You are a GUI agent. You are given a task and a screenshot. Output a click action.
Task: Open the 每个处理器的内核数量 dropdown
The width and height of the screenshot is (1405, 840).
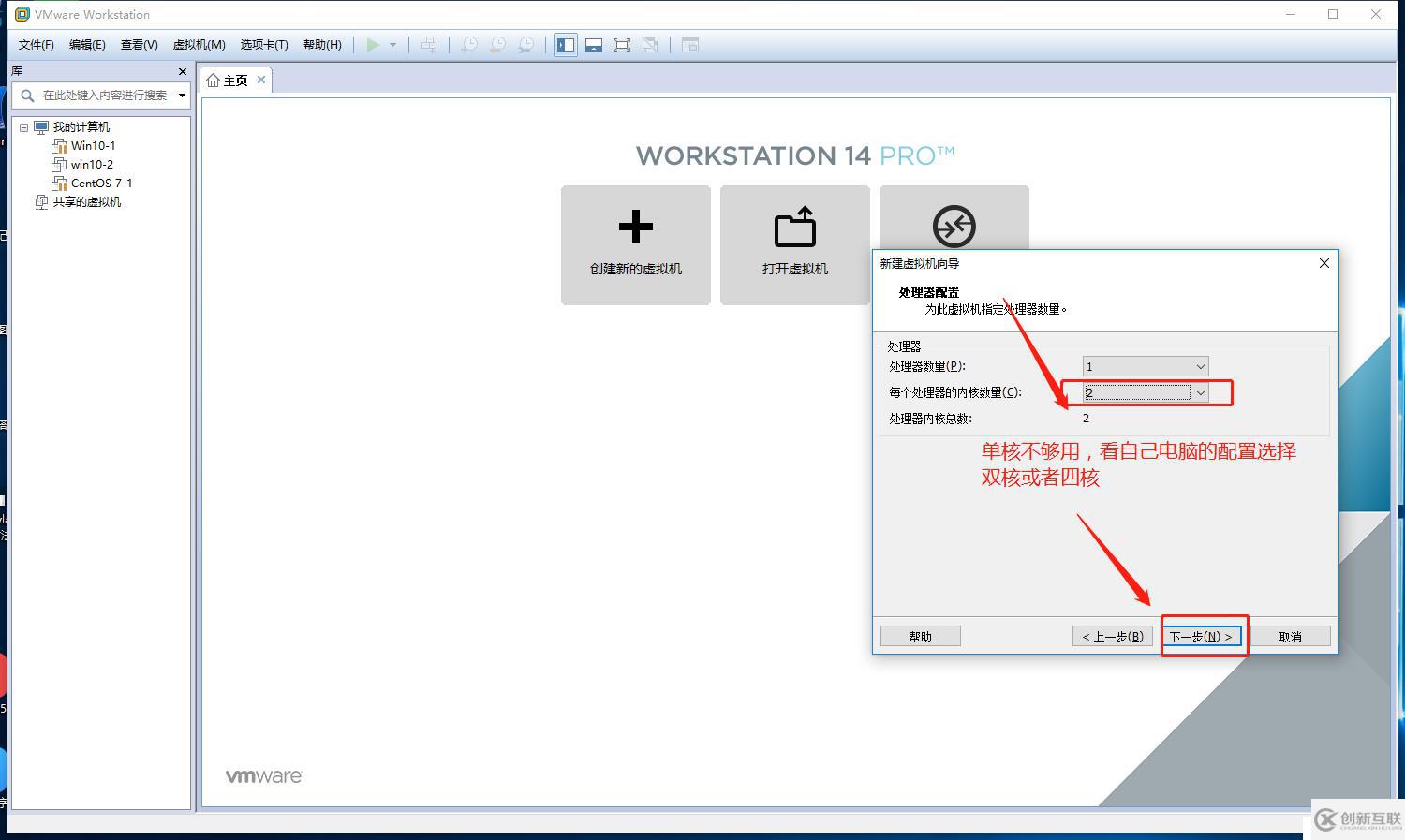1146,392
